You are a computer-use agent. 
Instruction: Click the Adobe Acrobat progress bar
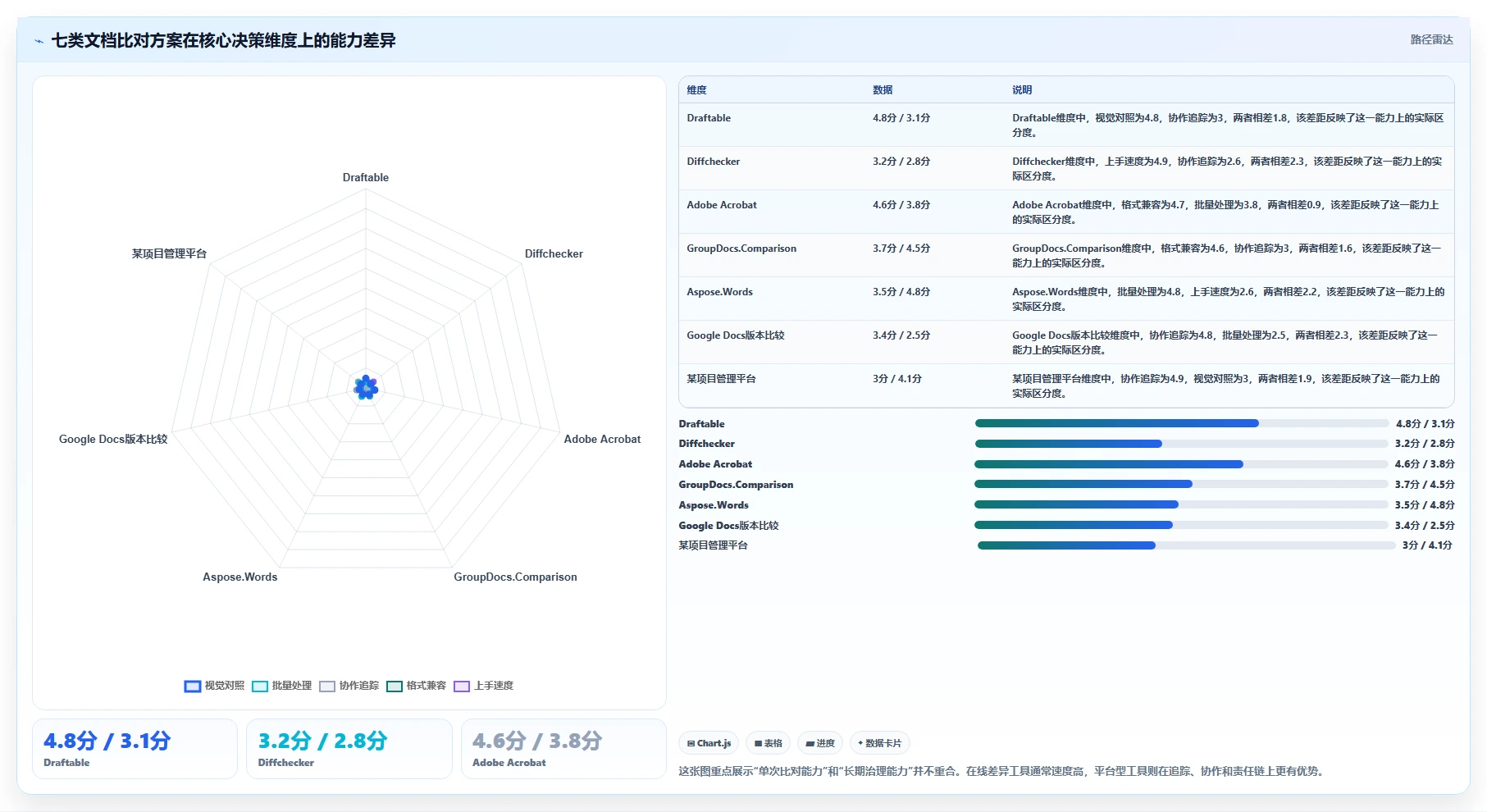[x=1181, y=464]
